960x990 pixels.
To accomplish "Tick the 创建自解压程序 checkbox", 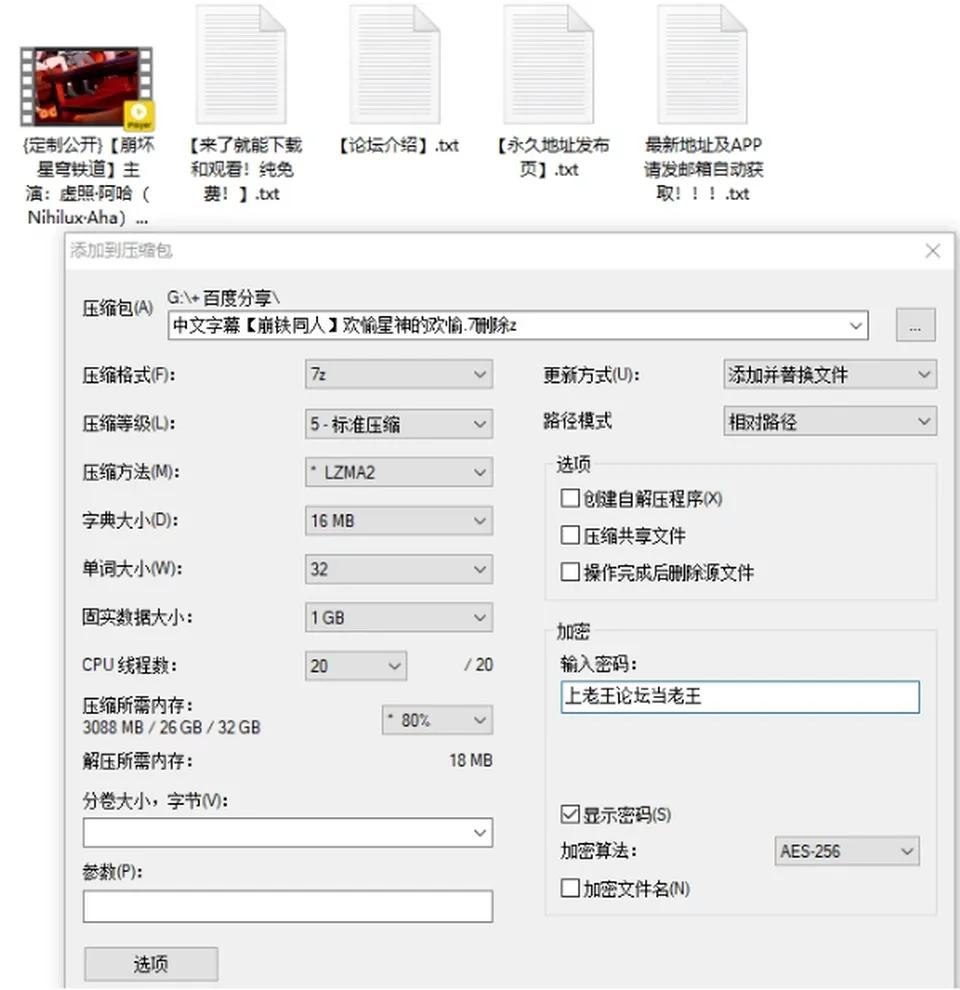I will click(x=570, y=498).
